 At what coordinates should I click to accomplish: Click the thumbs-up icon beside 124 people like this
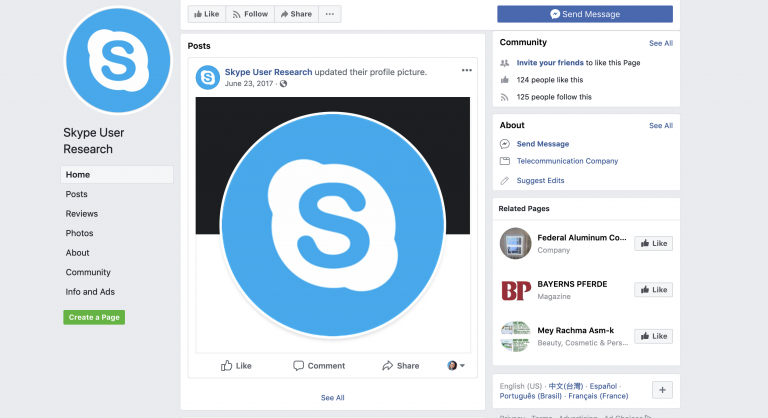tap(504, 80)
